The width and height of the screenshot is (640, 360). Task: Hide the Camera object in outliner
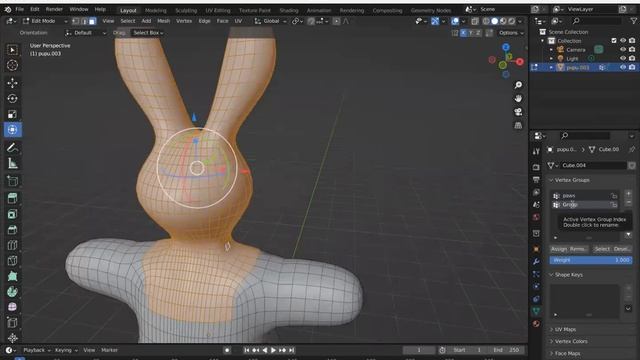(x=623, y=49)
